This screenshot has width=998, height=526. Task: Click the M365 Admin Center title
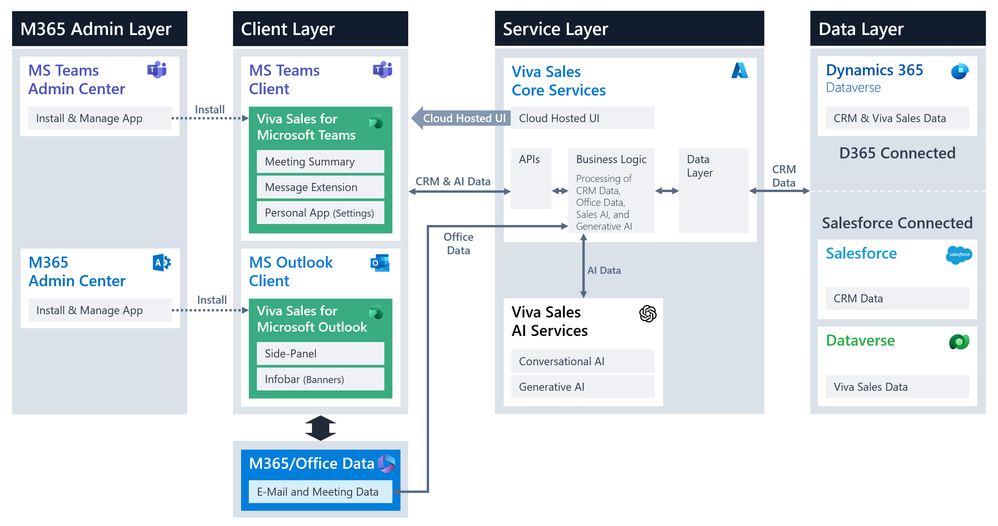pos(77,271)
